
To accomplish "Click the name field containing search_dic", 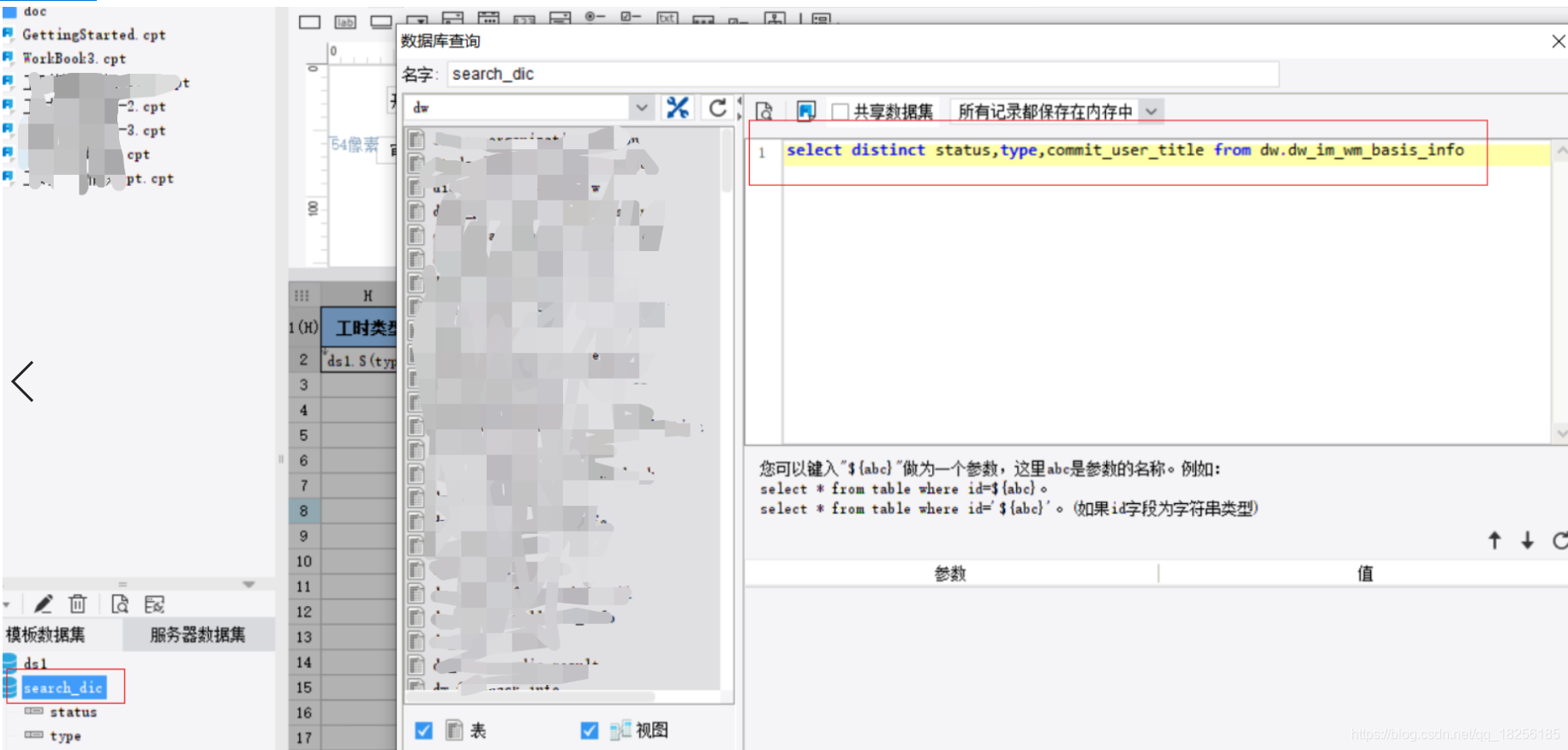I will (863, 75).
